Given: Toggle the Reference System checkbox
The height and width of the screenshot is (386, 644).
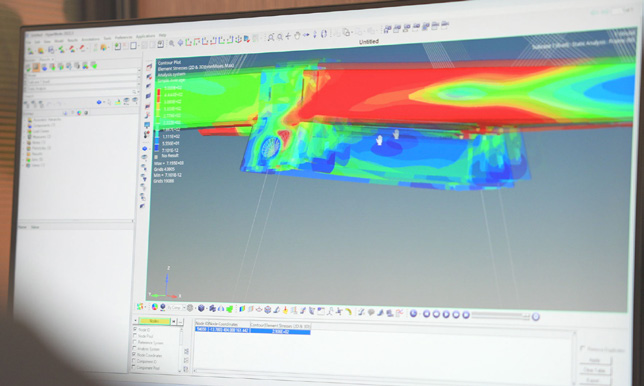Looking at the screenshot, I should coord(135,342).
